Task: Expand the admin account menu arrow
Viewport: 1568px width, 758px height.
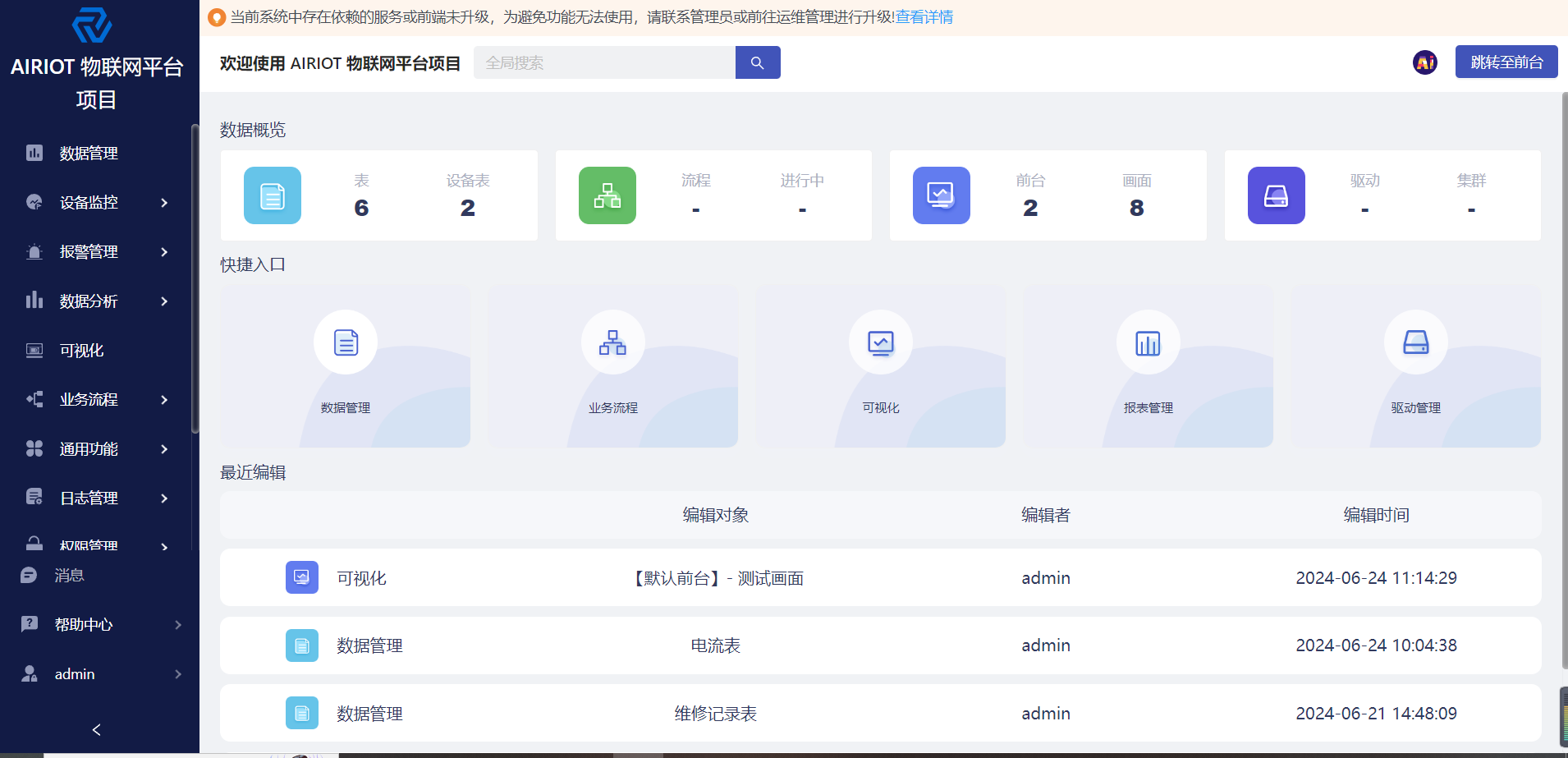Action: tap(178, 673)
